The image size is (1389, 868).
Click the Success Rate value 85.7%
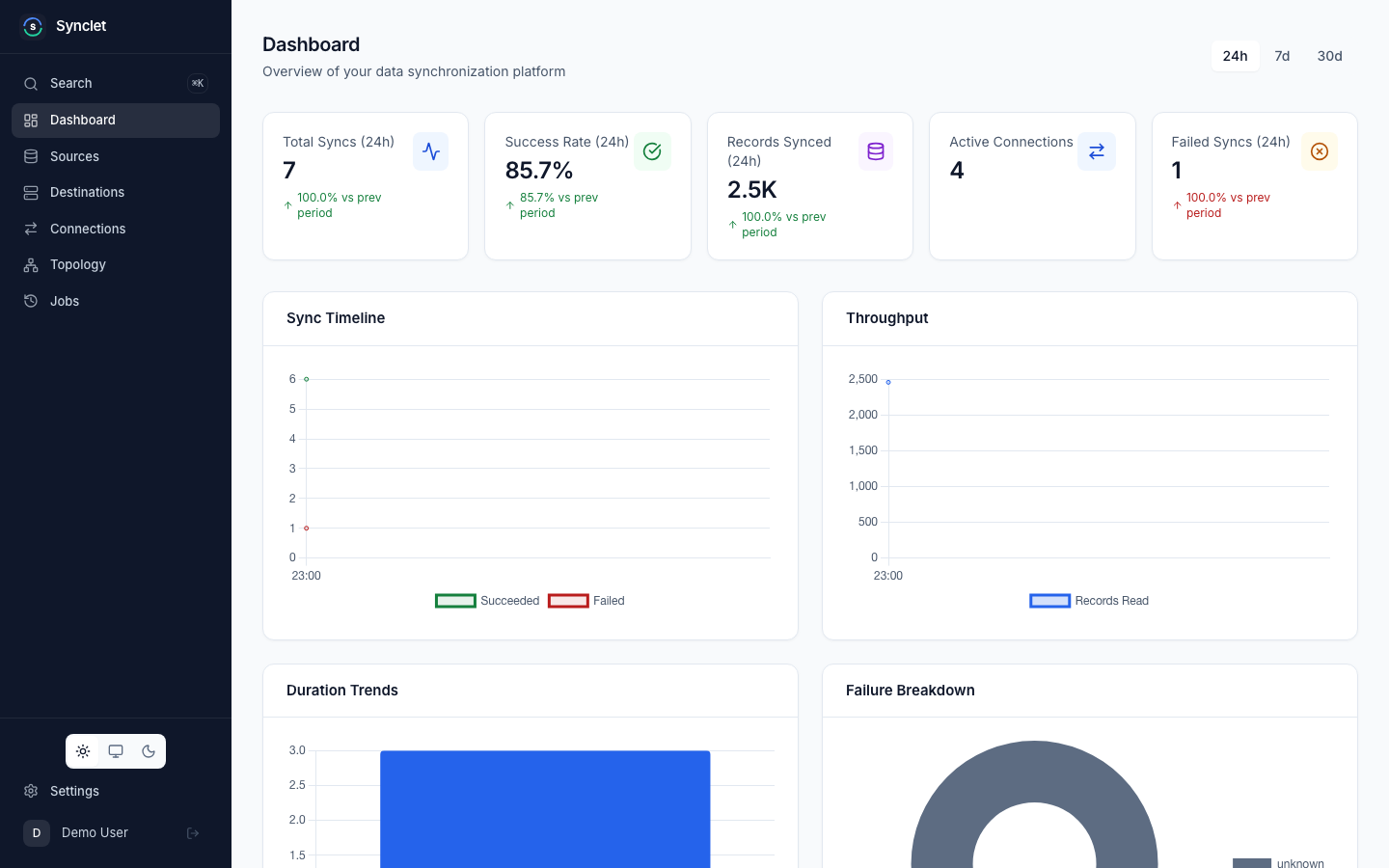(539, 171)
